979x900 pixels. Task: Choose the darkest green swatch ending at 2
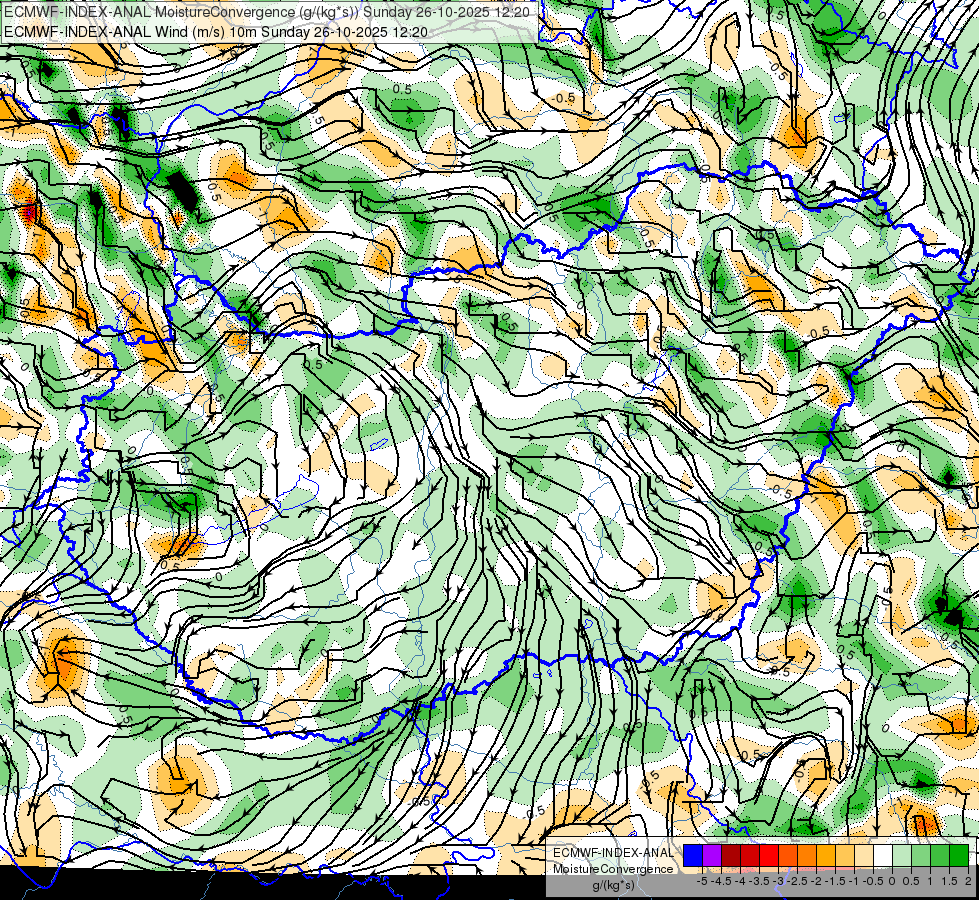[959, 856]
